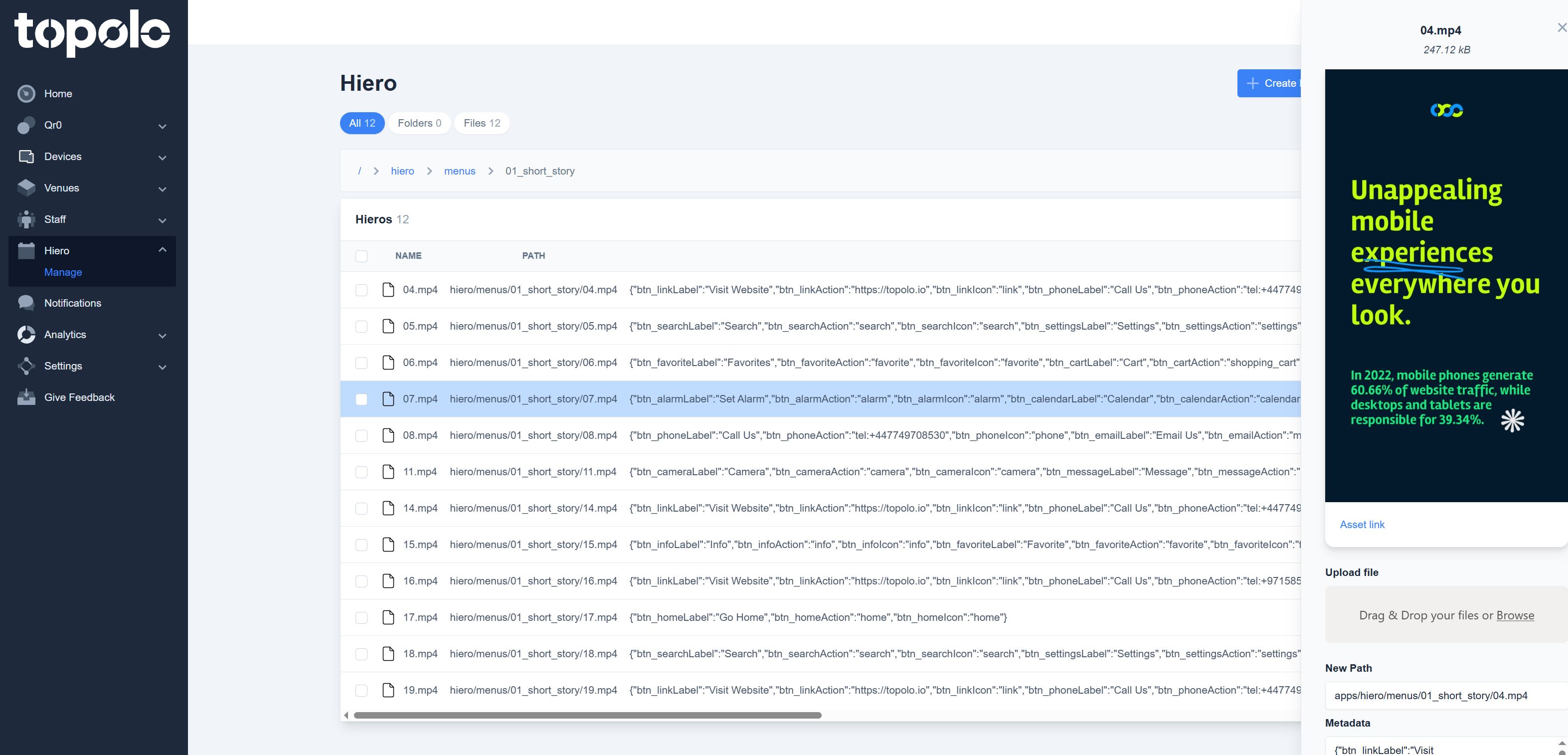This screenshot has width=1568, height=755.
Task: Check the checkbox for 05.mp4
Action: (361, 327)
